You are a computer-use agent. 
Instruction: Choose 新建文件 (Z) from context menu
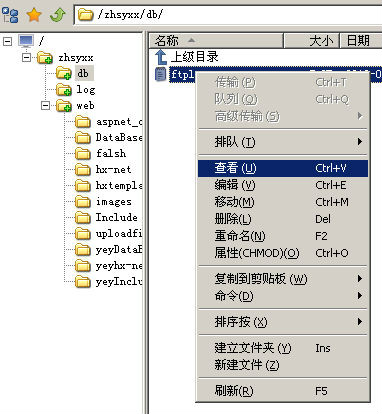click(283, 365)
